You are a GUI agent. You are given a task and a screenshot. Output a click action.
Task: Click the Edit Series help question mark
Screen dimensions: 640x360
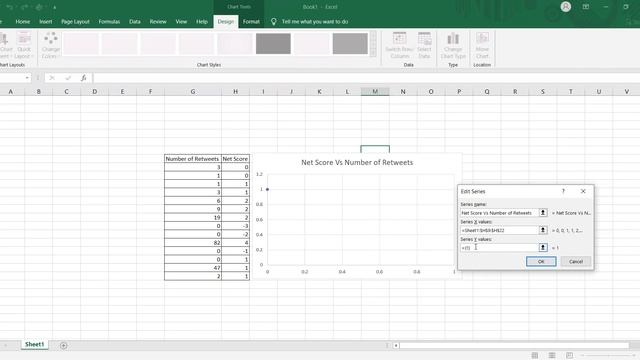tap(563, 191)
